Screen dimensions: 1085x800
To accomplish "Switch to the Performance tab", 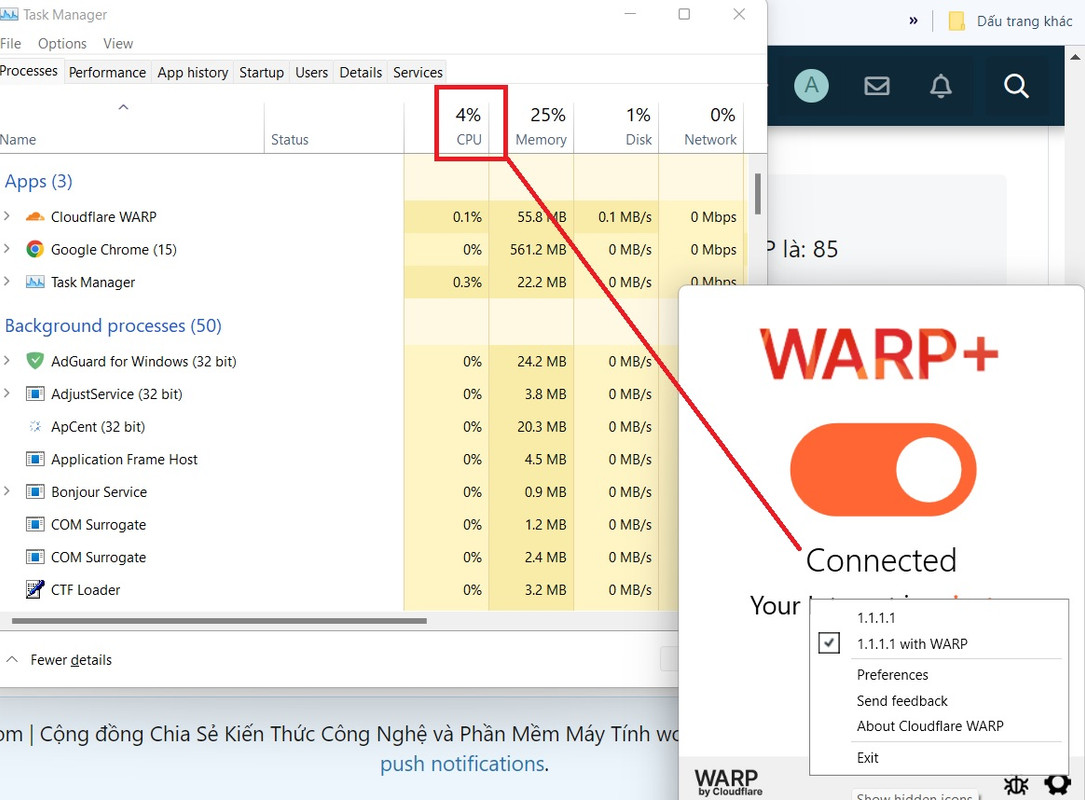I will [x=107, y=73].
